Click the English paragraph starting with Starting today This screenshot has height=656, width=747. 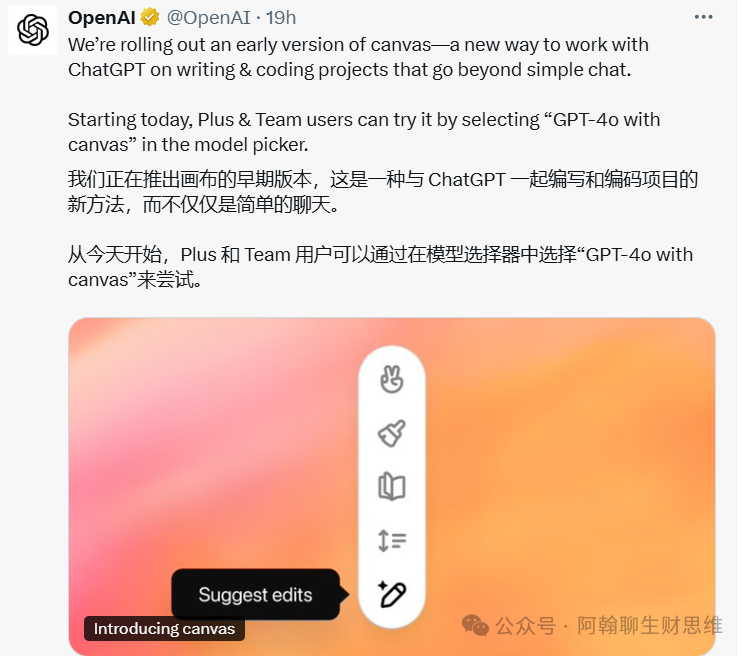pyautogui.click(x=364, y=132)
